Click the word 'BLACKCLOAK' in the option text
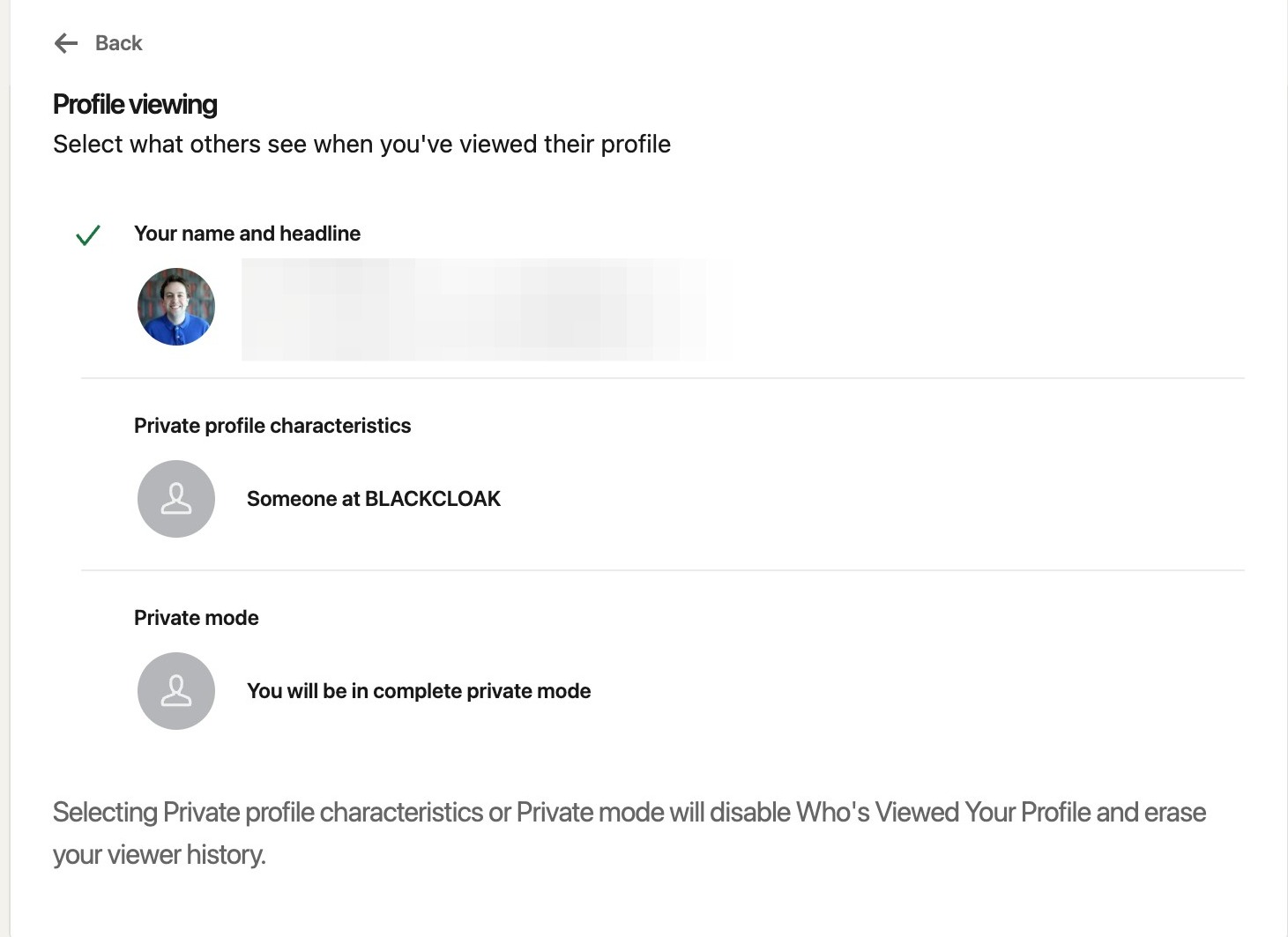The image size is (1288, 937). [433, 499]
